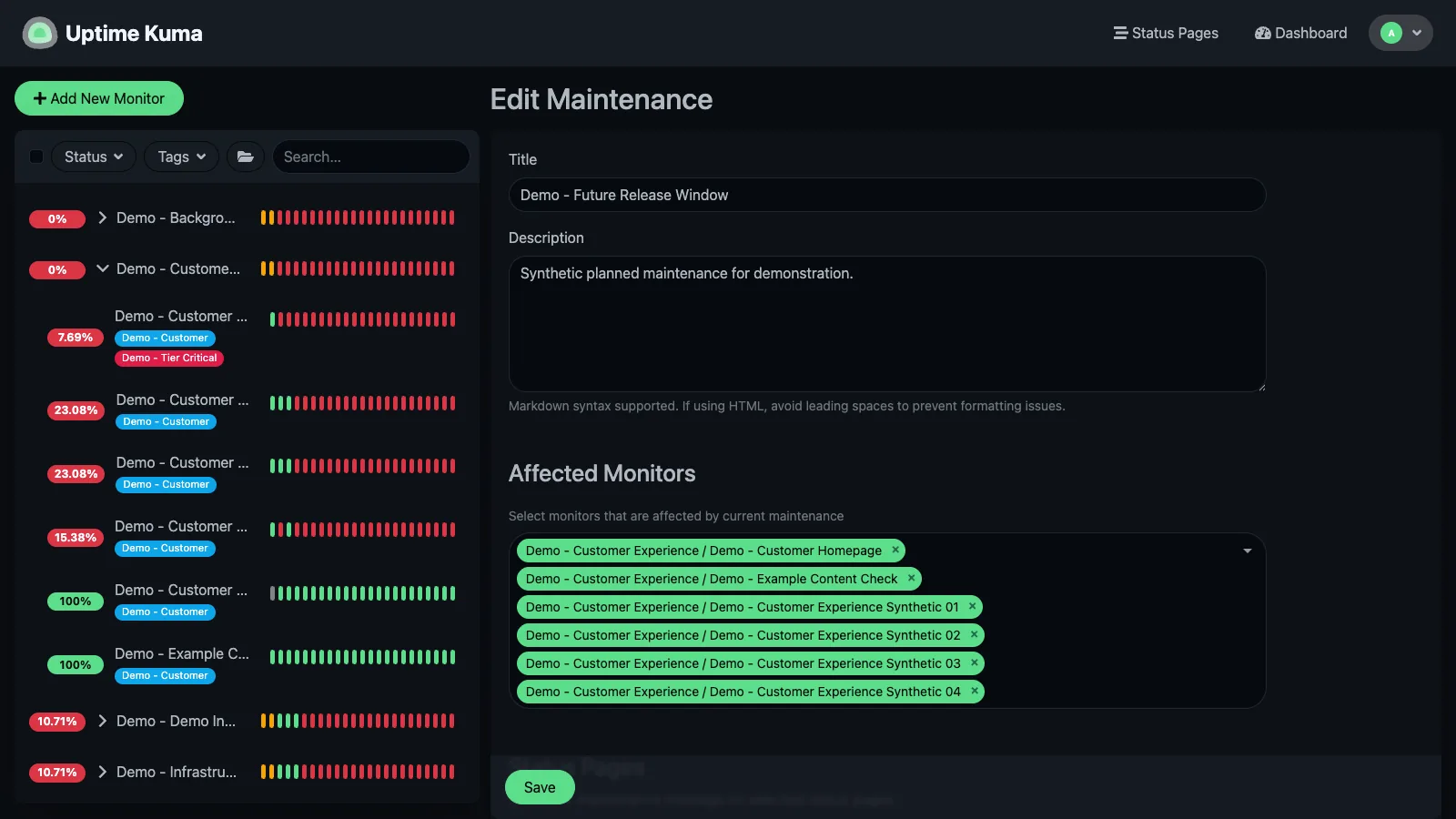The width and height of the screenshot is (1456, 819).
Task: Open the Demo - Example C... monitor
Action: point(247,664)
